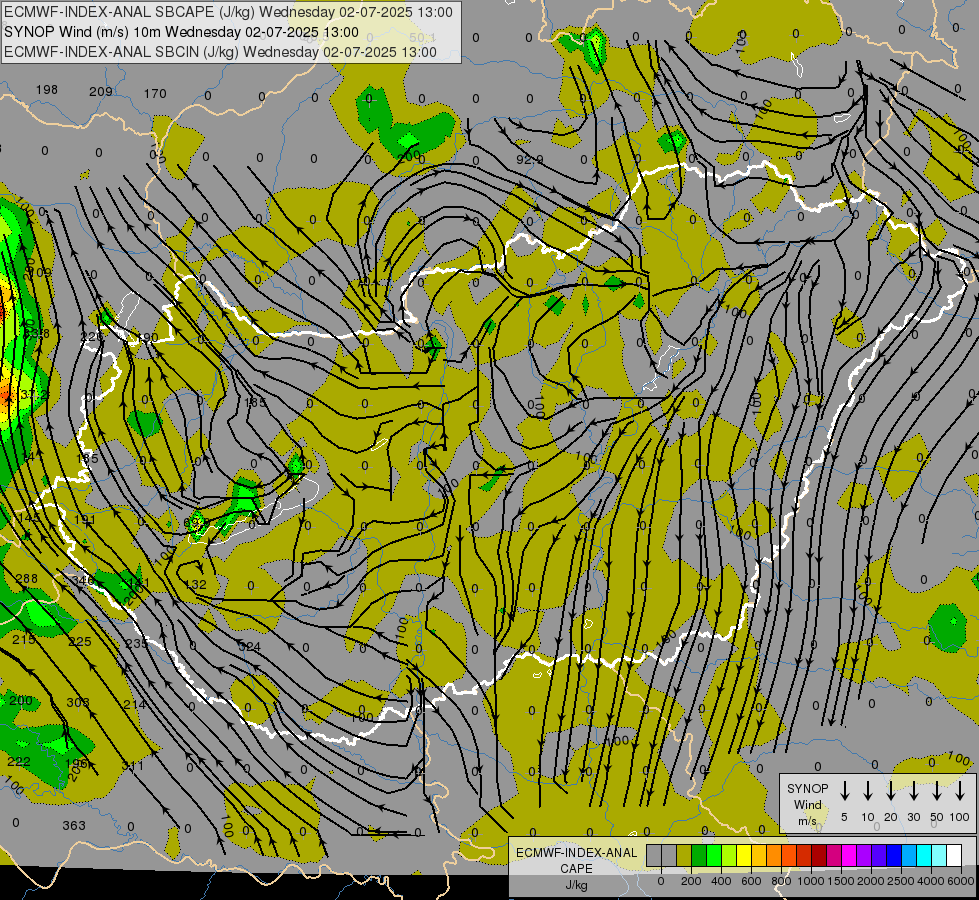
Task: Click the map value '132'
Action: coord(195,585)
